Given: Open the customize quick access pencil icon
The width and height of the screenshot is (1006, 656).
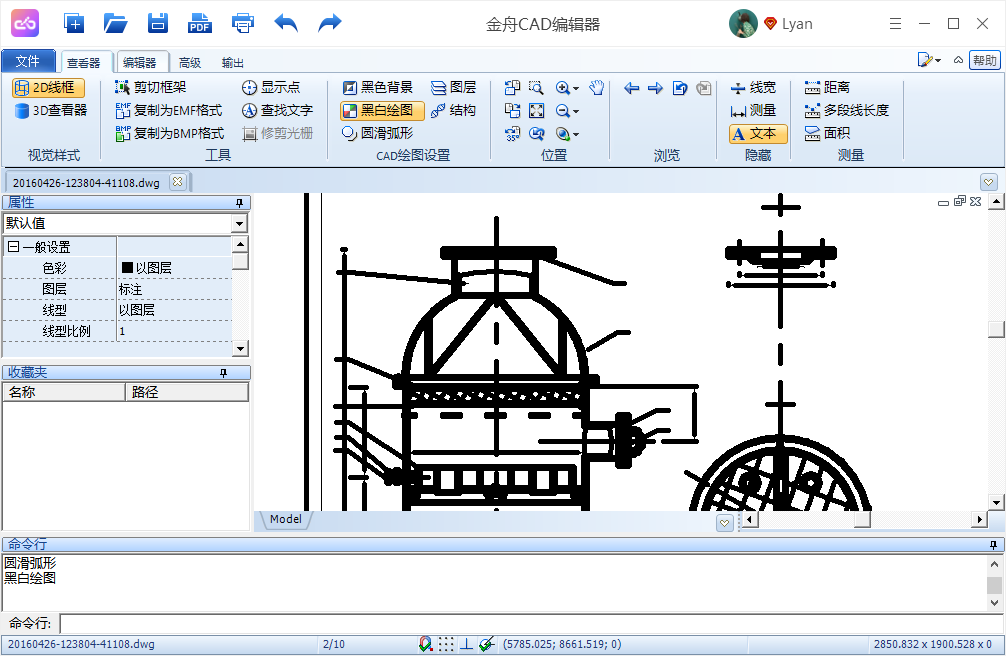Looking at the screenshot, I should coord(925,60).
